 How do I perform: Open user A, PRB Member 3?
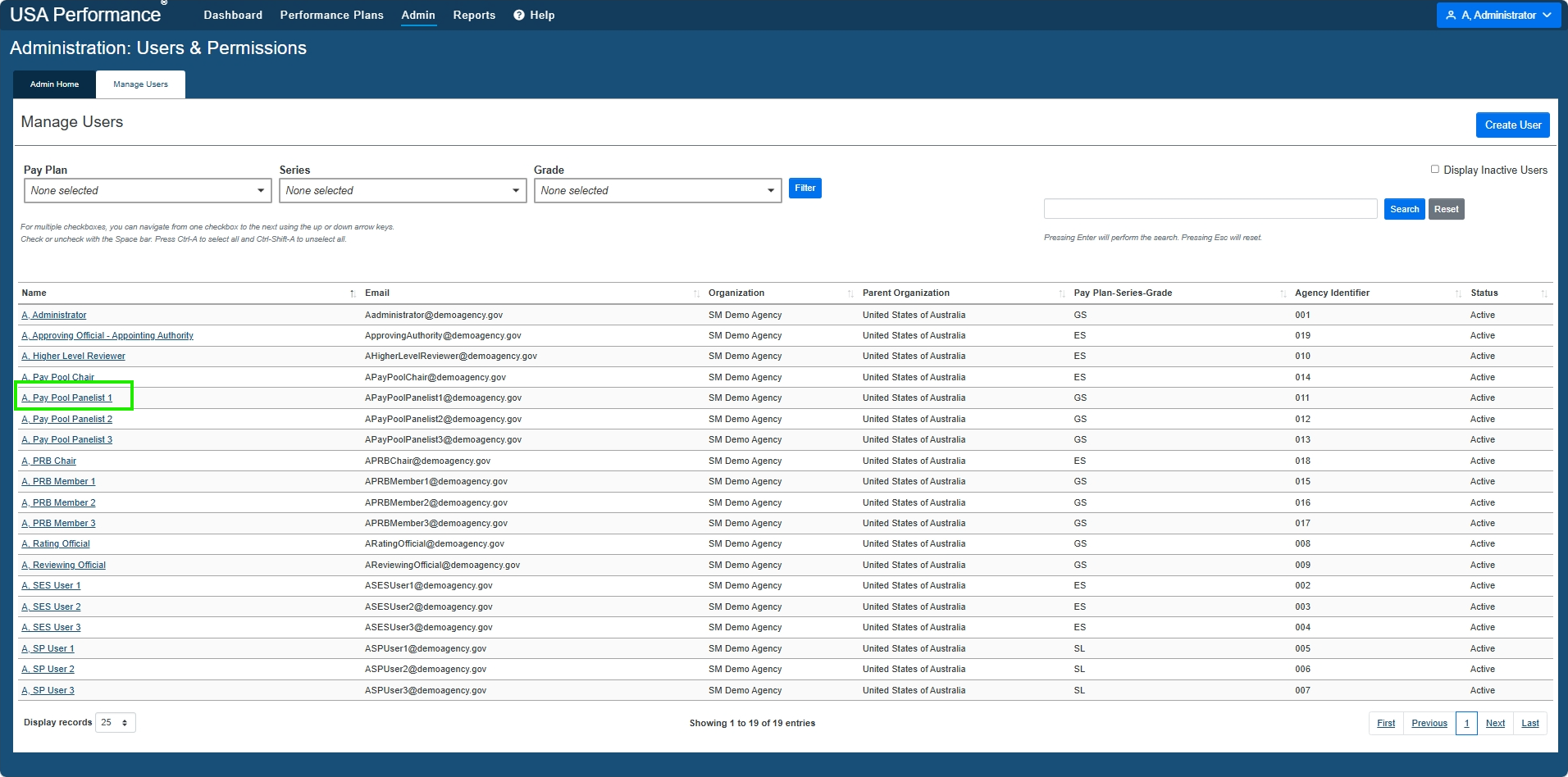coord(59,523)
